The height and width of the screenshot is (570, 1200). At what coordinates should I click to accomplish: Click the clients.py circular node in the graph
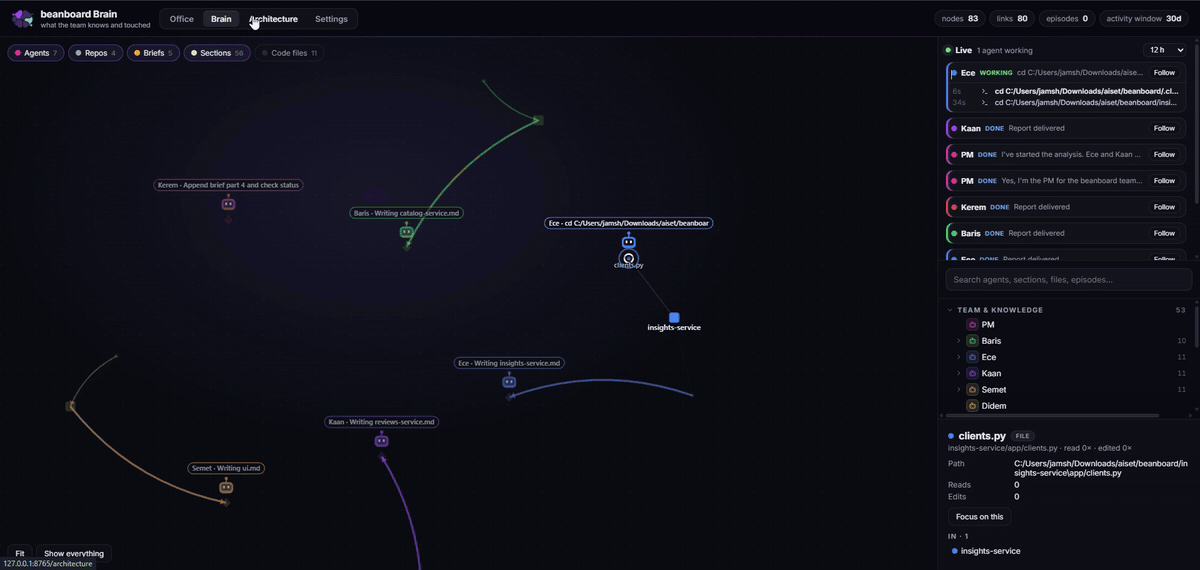pyautogui.click(x=628, y=258)
